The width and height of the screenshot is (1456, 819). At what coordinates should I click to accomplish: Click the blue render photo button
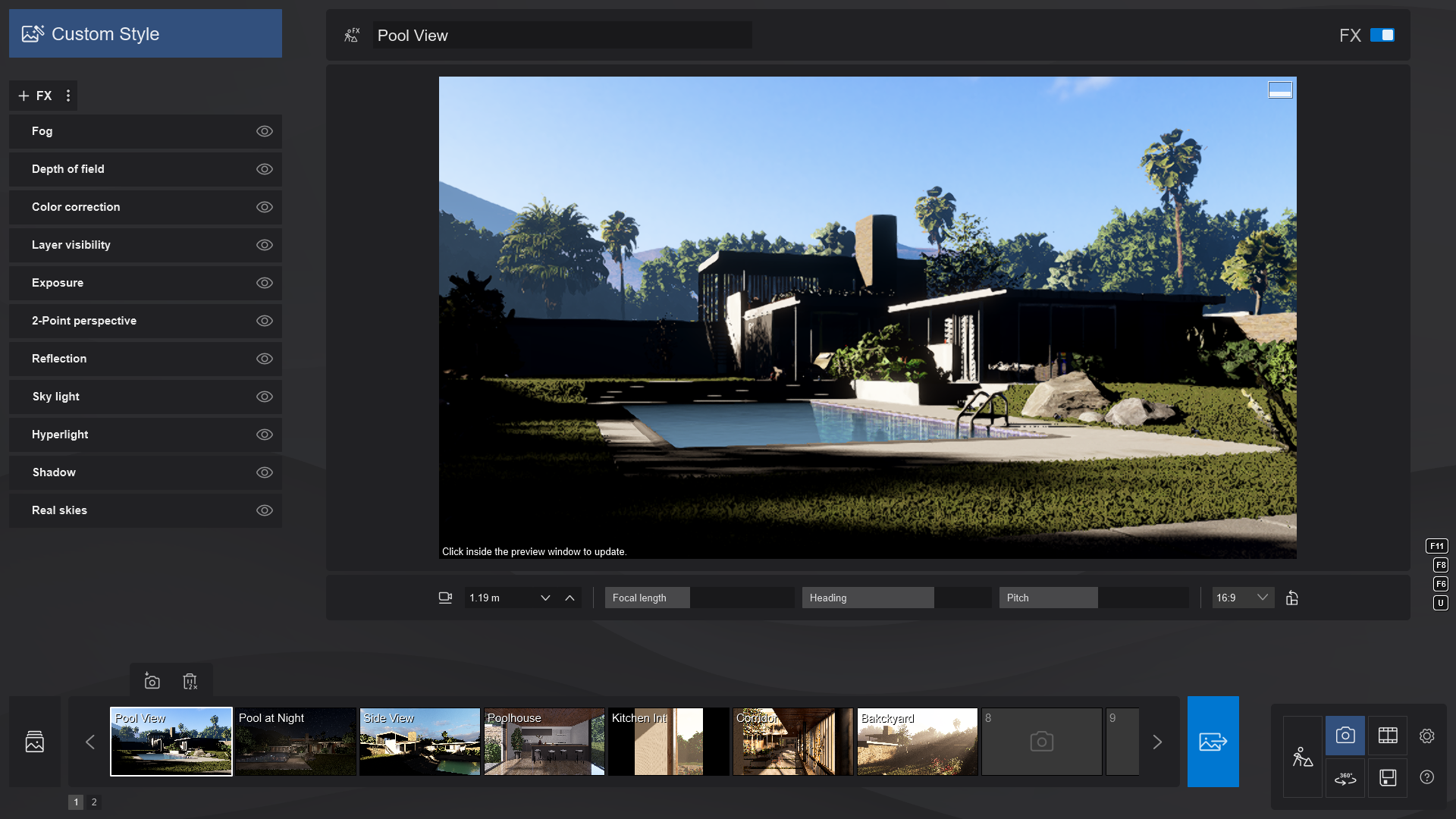(1213, 742)
